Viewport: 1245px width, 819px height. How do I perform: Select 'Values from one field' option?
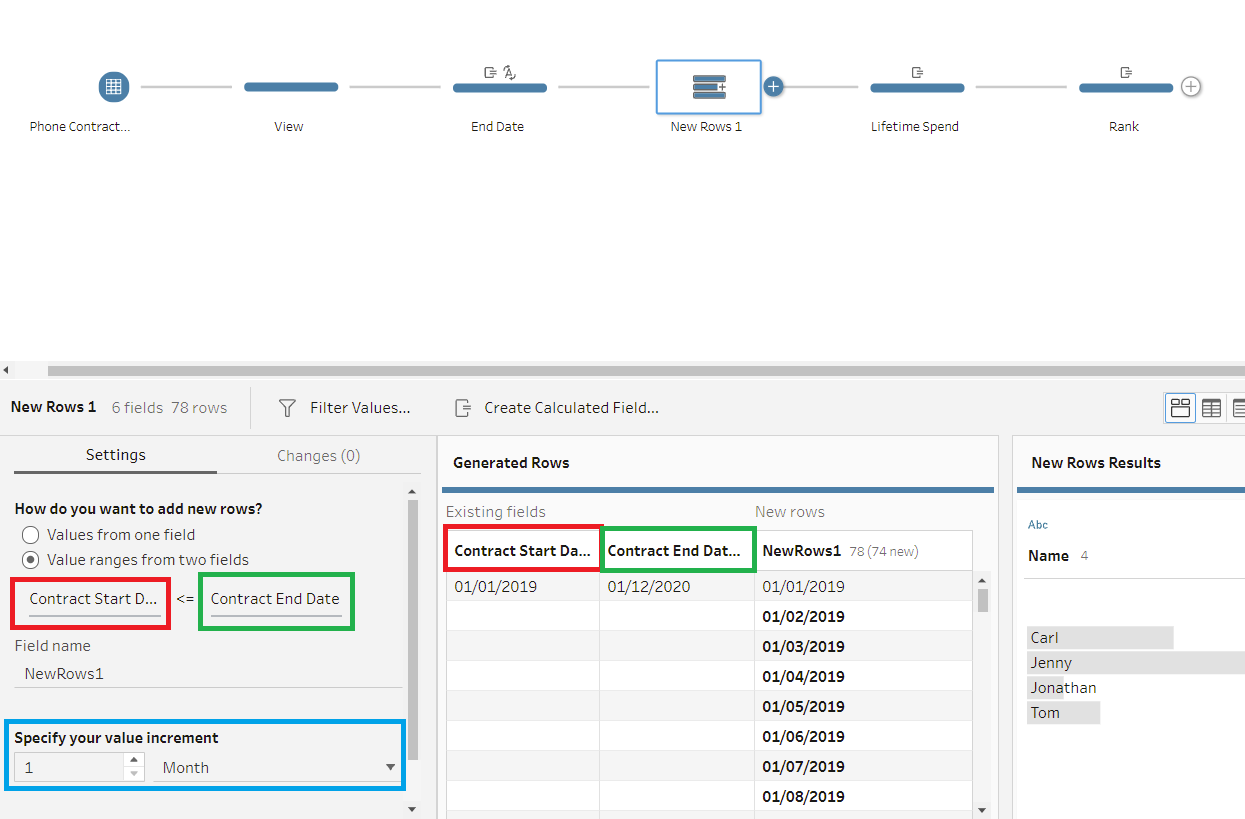click(x=31, y=535)
